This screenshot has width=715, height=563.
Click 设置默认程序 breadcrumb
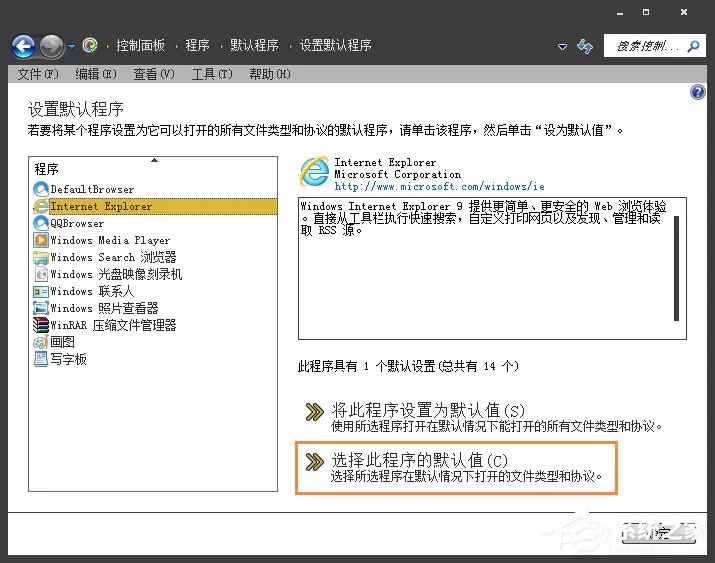click(335, 45)
